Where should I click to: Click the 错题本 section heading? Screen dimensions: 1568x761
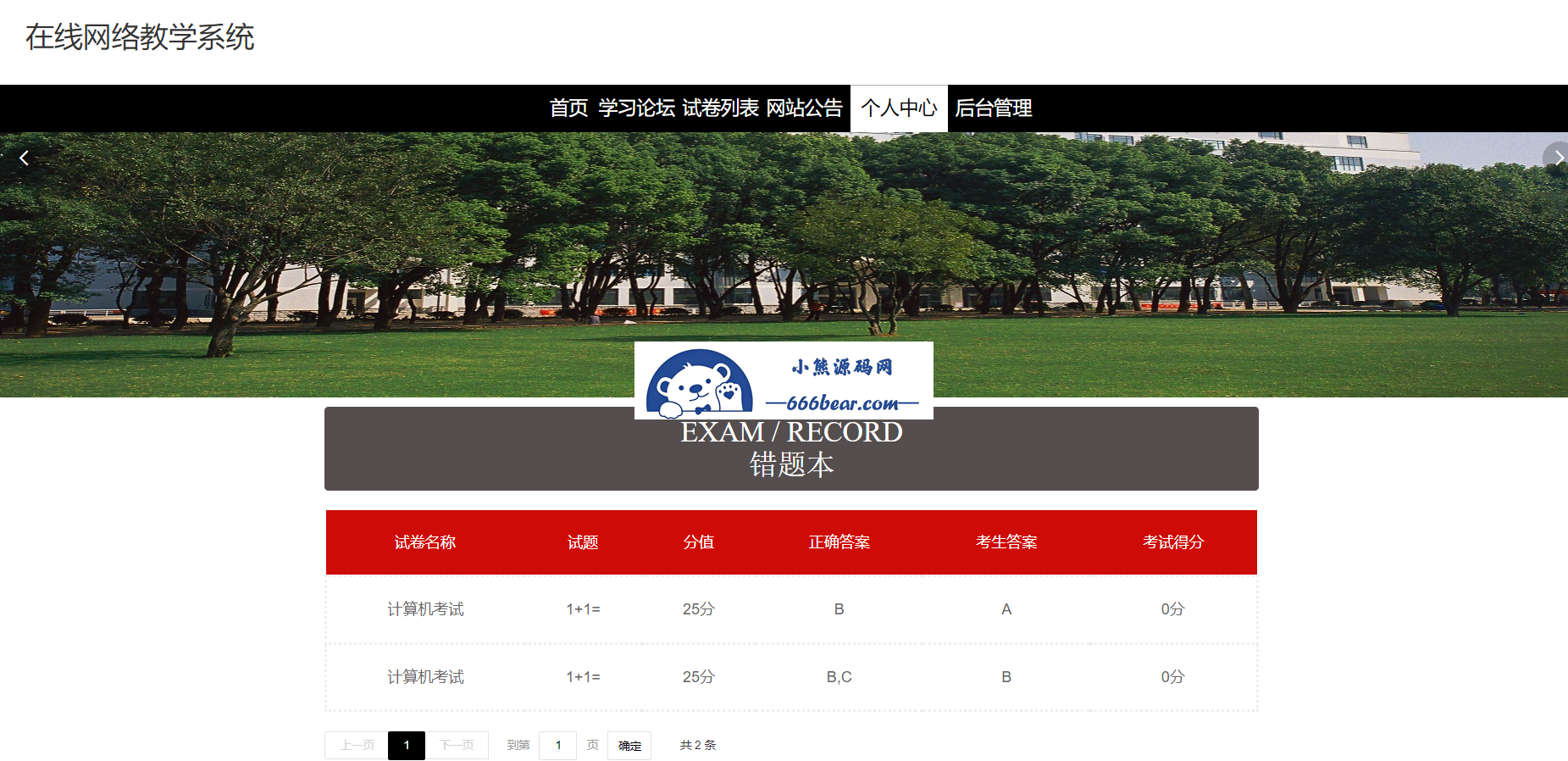click(x=791, y=465)
